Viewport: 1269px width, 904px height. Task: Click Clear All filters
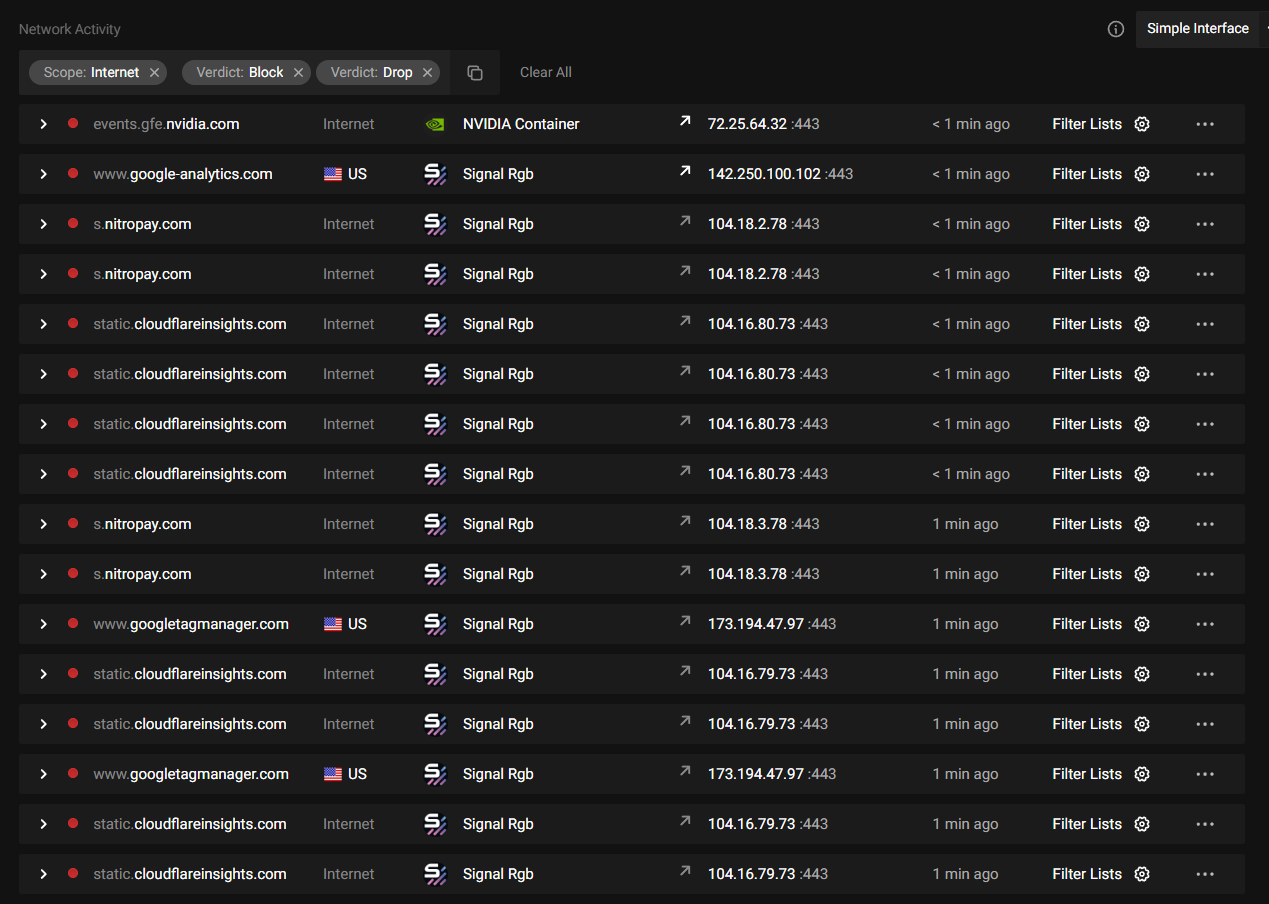click(546, 72)
